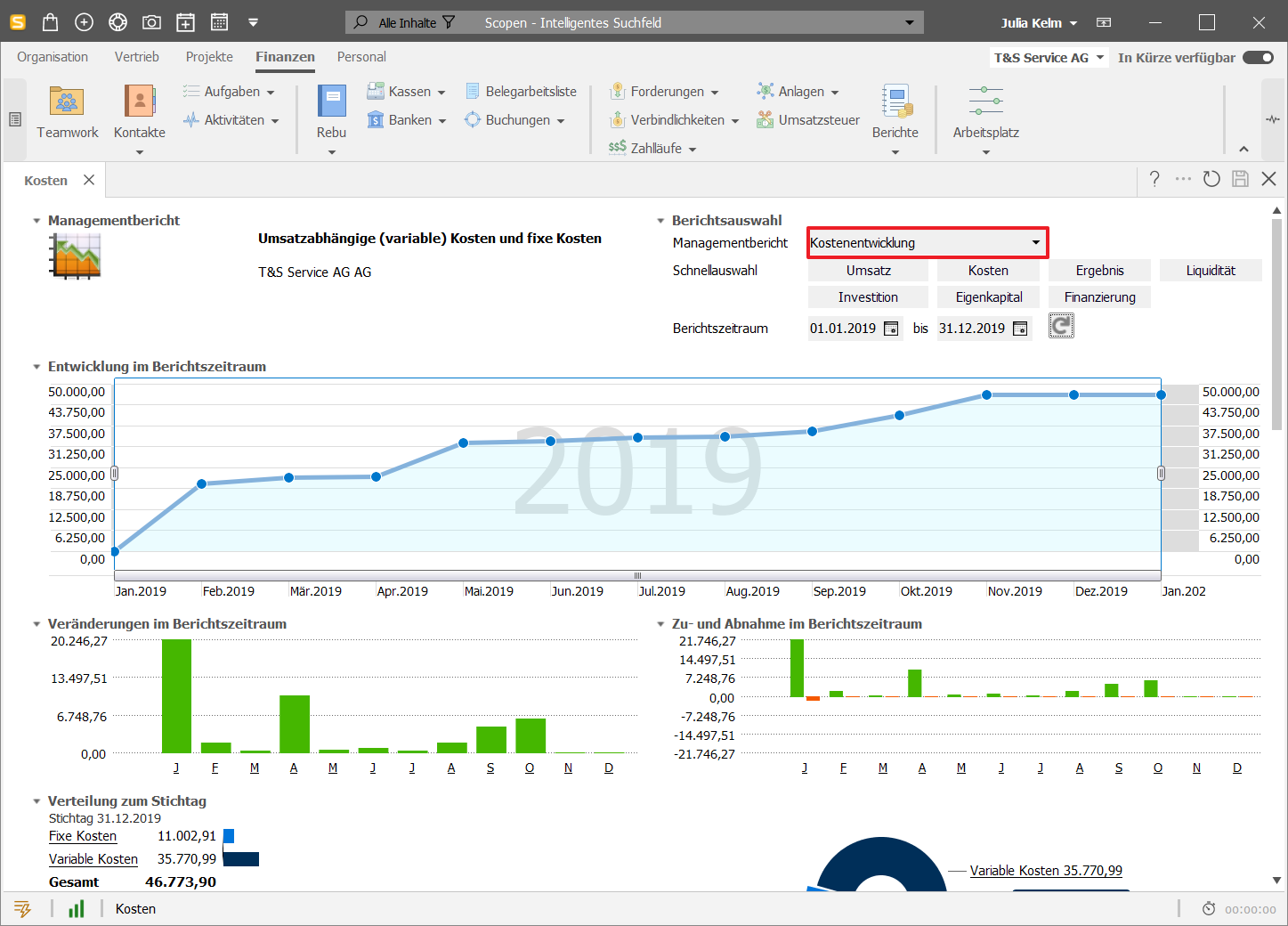
Task: Switch to the Projekte tab
Action: tap(209, 56)
